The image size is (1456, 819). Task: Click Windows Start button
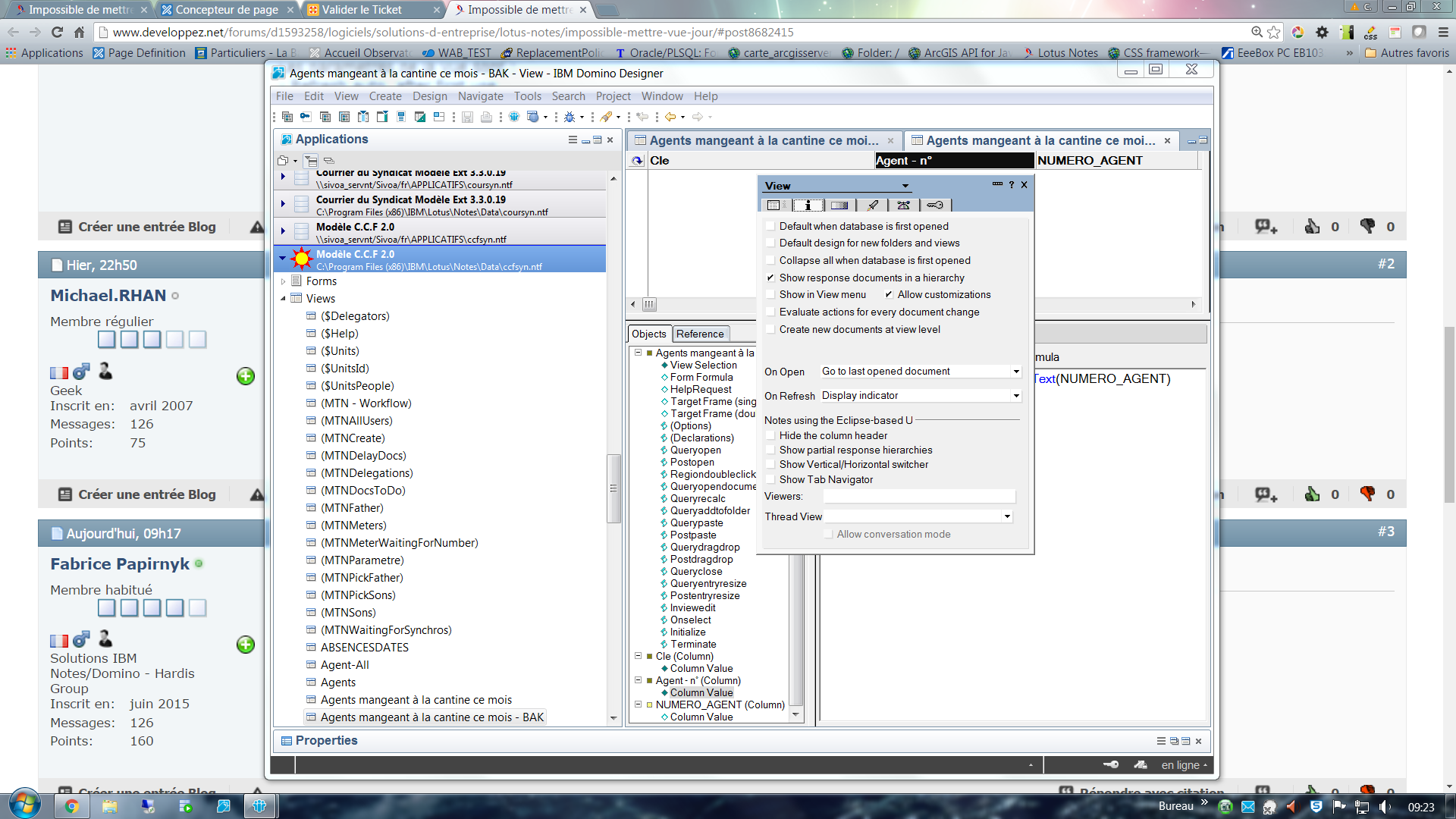click(x=24, y=805)
